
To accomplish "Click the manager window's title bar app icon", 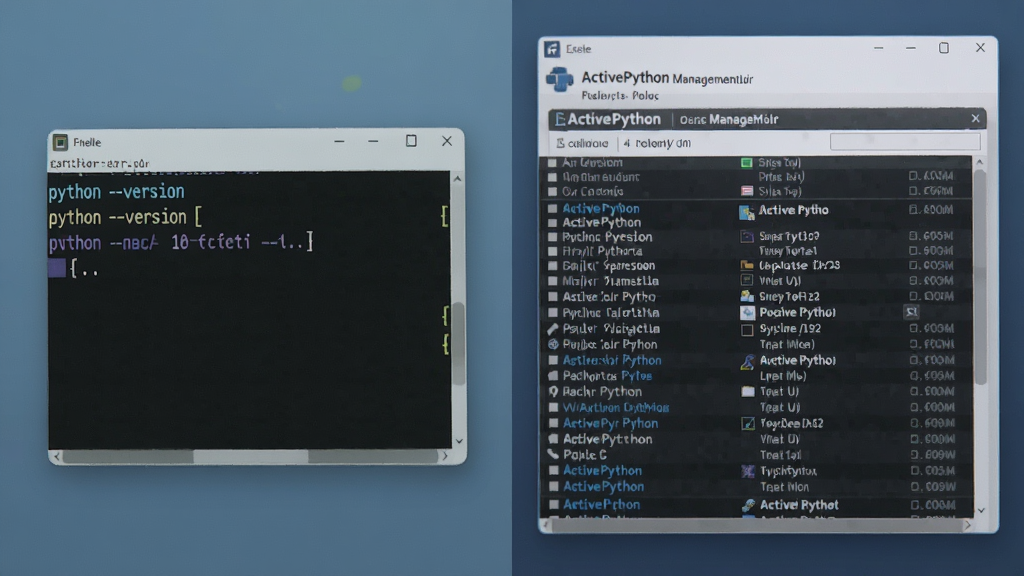I will 552,49.
